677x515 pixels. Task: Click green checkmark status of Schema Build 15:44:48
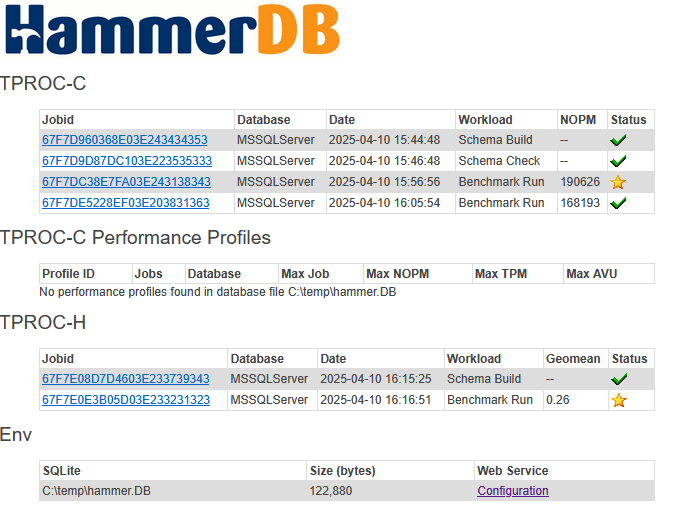click(x=618, y=140)
